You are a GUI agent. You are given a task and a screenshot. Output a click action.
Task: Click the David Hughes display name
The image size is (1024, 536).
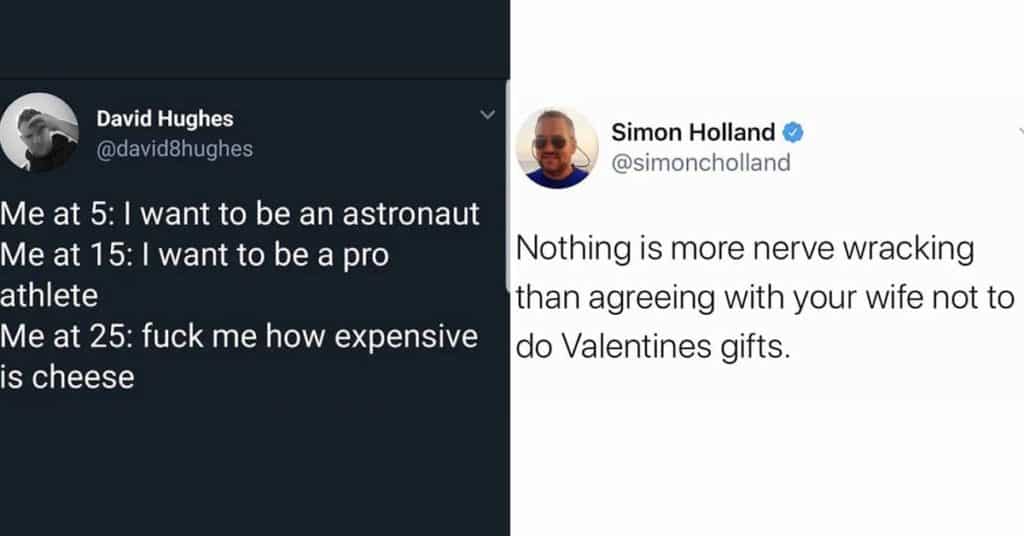pyautogui.click(x=165, y=119)
